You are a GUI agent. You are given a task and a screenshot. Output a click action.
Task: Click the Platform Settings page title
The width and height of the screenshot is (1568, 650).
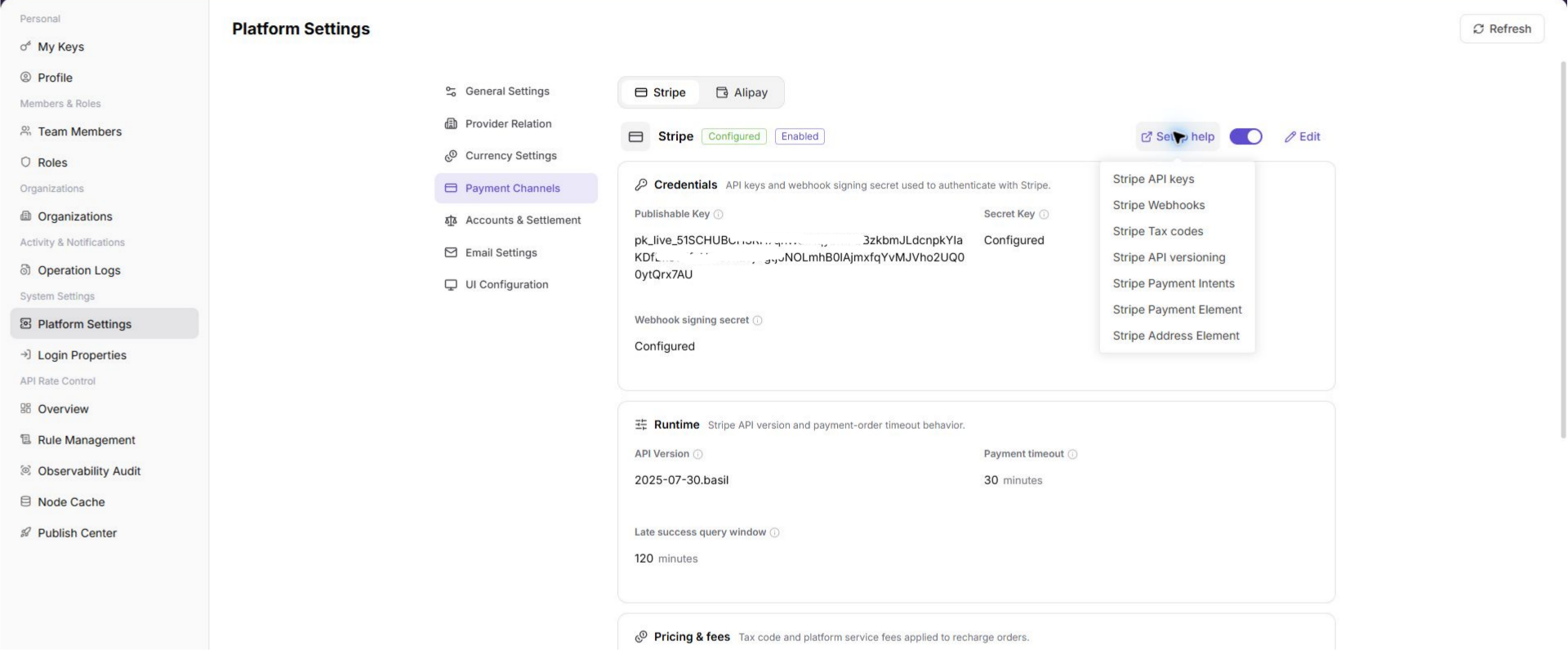(x=301, y=29)
